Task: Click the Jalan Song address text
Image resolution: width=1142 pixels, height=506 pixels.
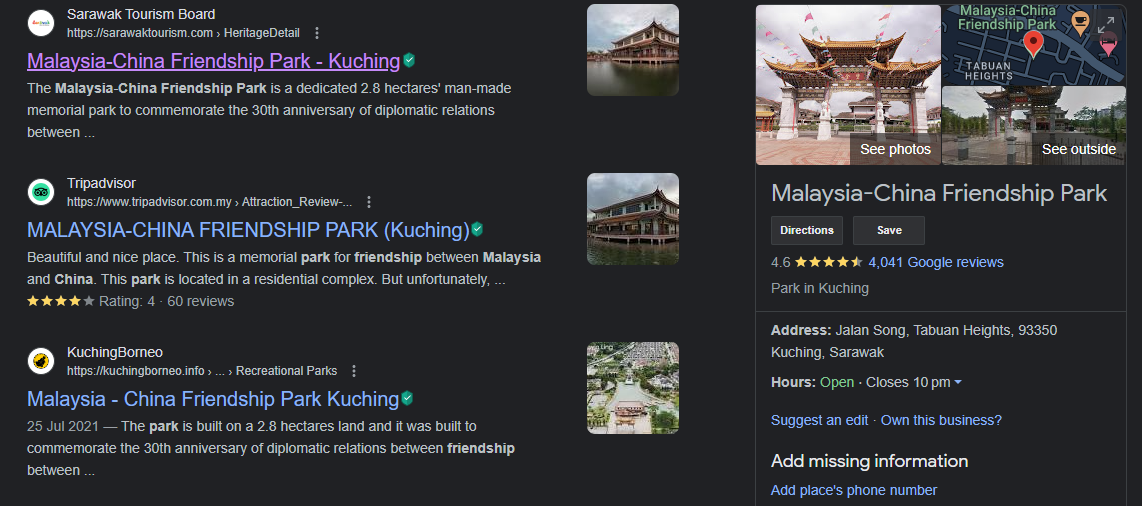Action: [x=914, y=341]
